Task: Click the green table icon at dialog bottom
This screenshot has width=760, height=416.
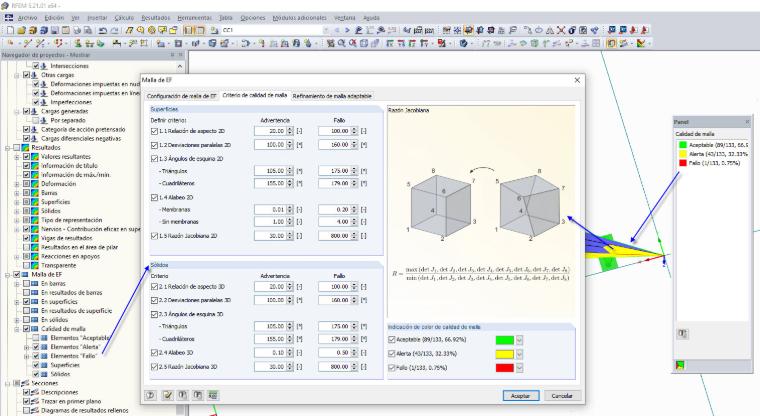Action: click(213, 395)
